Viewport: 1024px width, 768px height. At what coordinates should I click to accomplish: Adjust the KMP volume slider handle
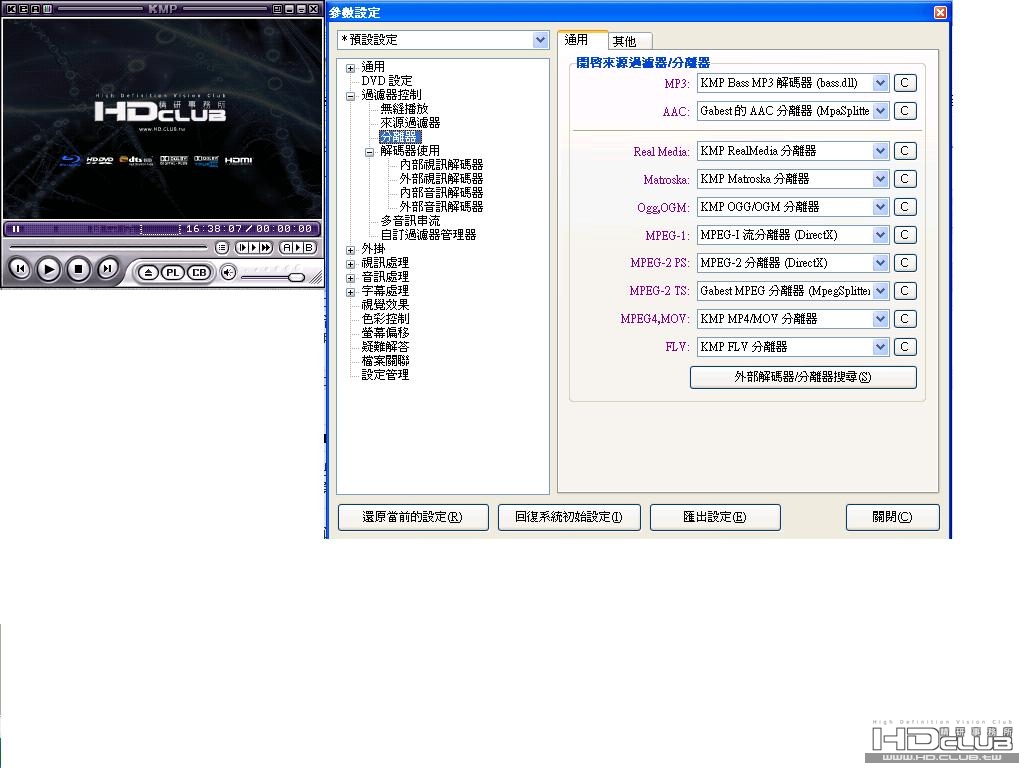(296, 277)
